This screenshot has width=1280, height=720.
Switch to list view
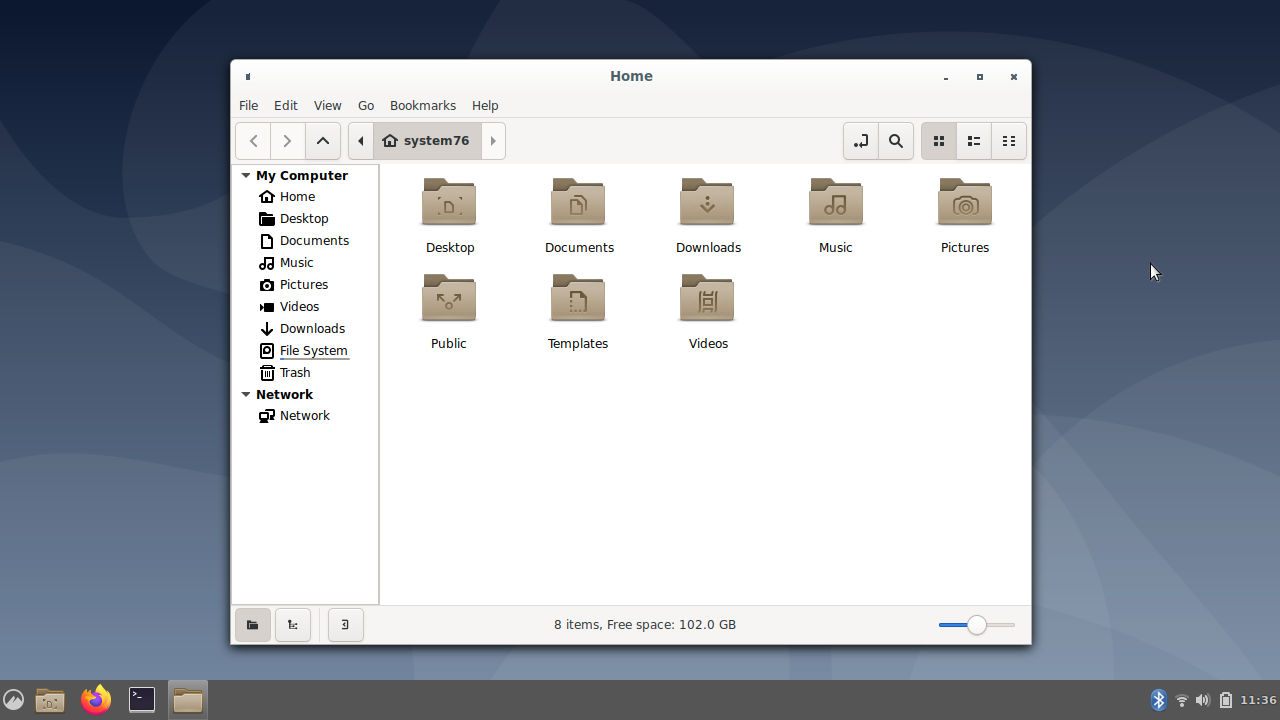coord(973,141)
